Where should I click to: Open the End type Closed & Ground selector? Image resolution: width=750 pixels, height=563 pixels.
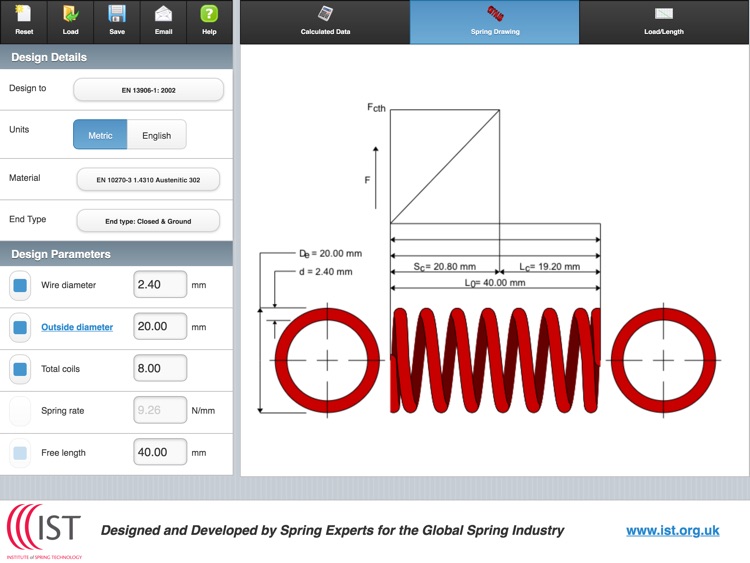148,221
